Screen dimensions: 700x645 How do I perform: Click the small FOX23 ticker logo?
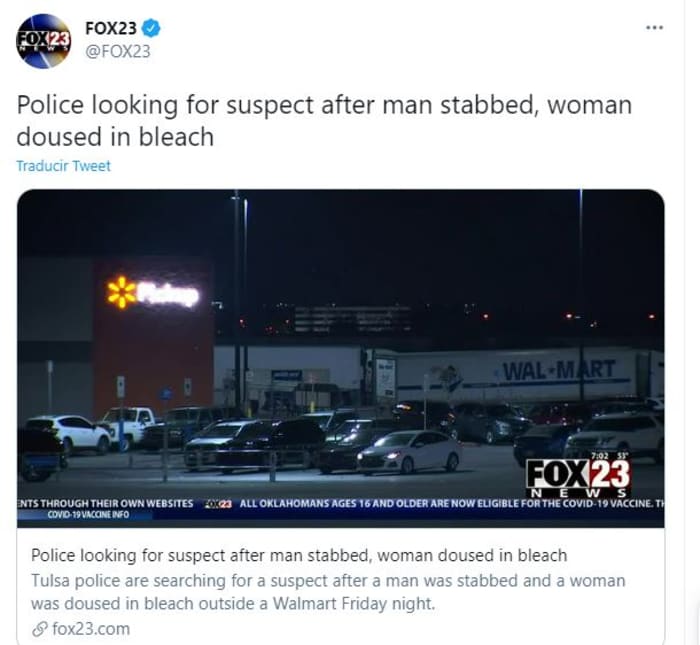click(x=217, y=504)
